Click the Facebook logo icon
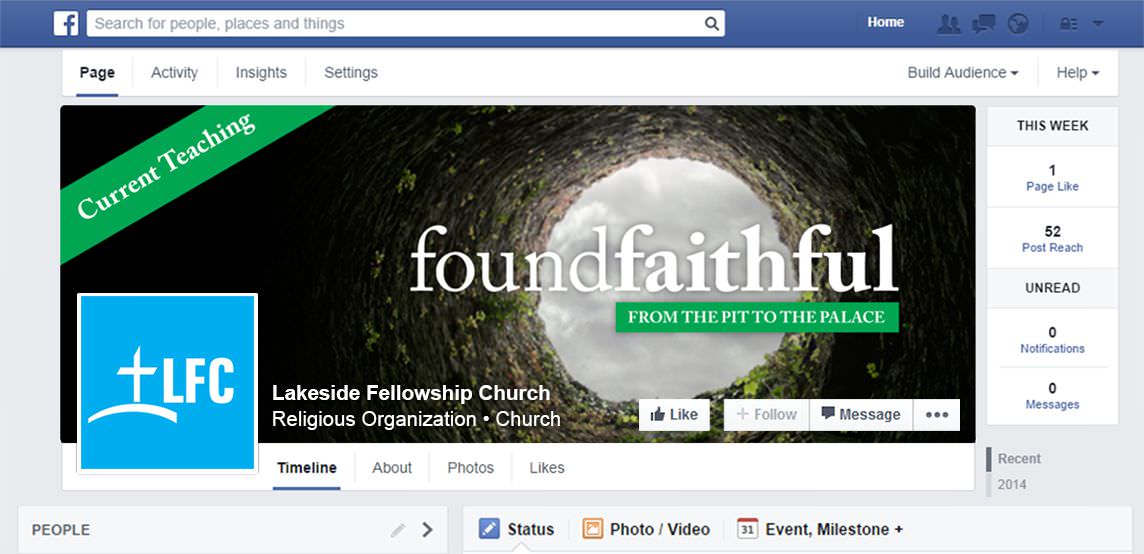Screen dimensions: 1144x554 [66, 23]
